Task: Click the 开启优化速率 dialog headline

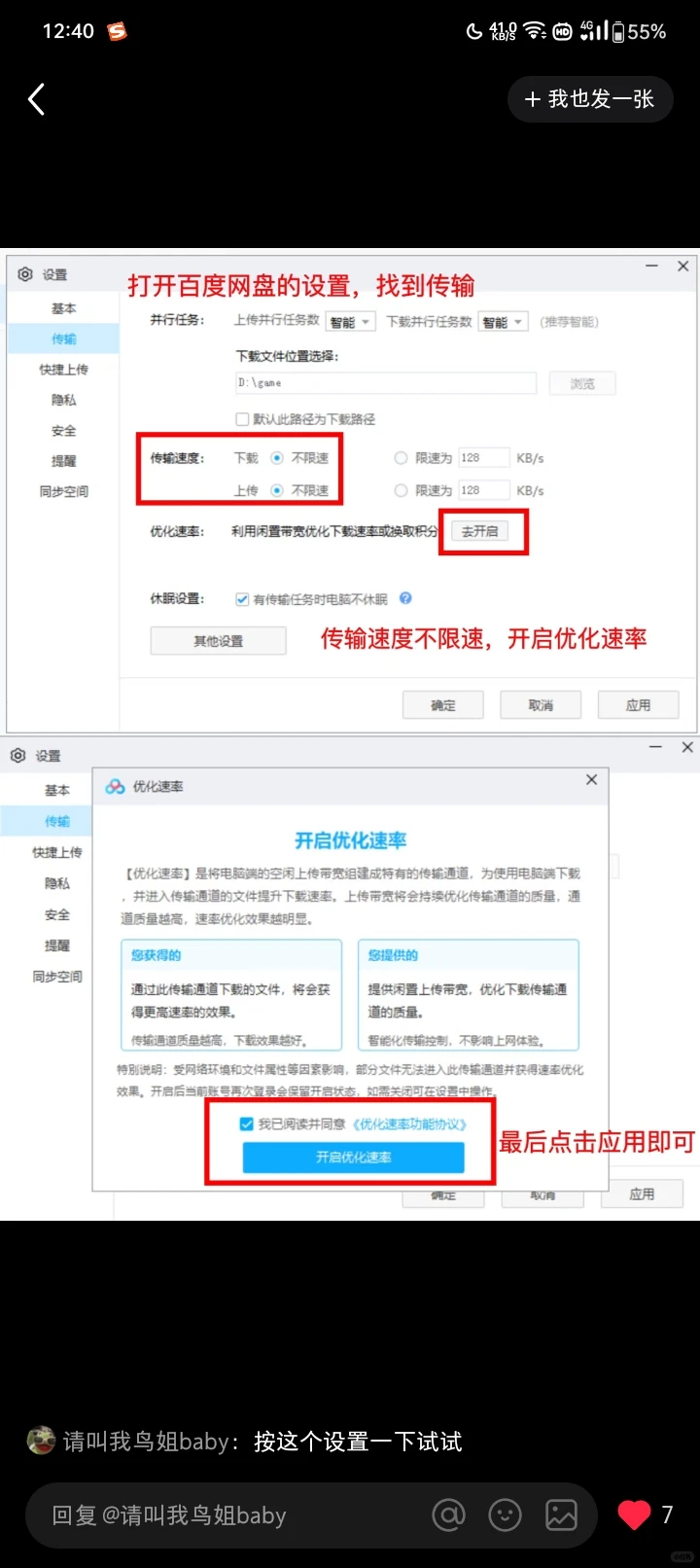Action: 351,840
